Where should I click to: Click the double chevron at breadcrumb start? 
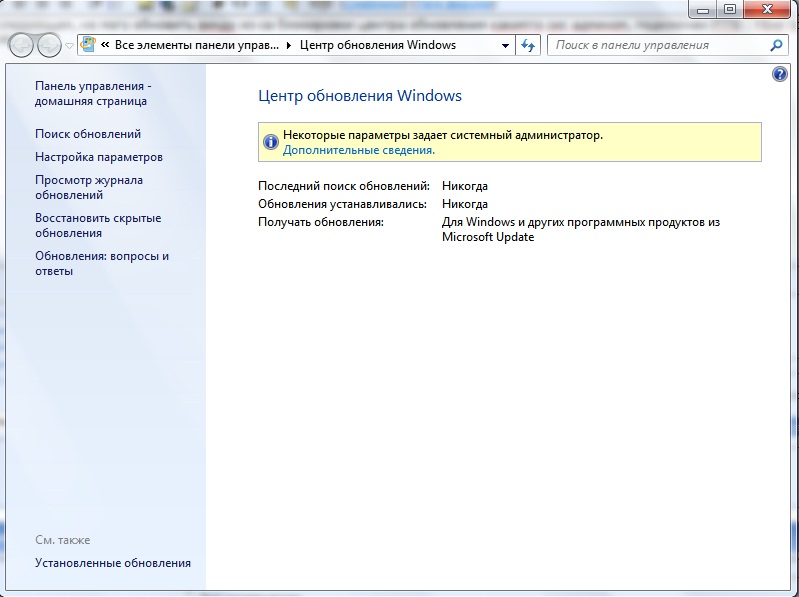coord(105,45)
